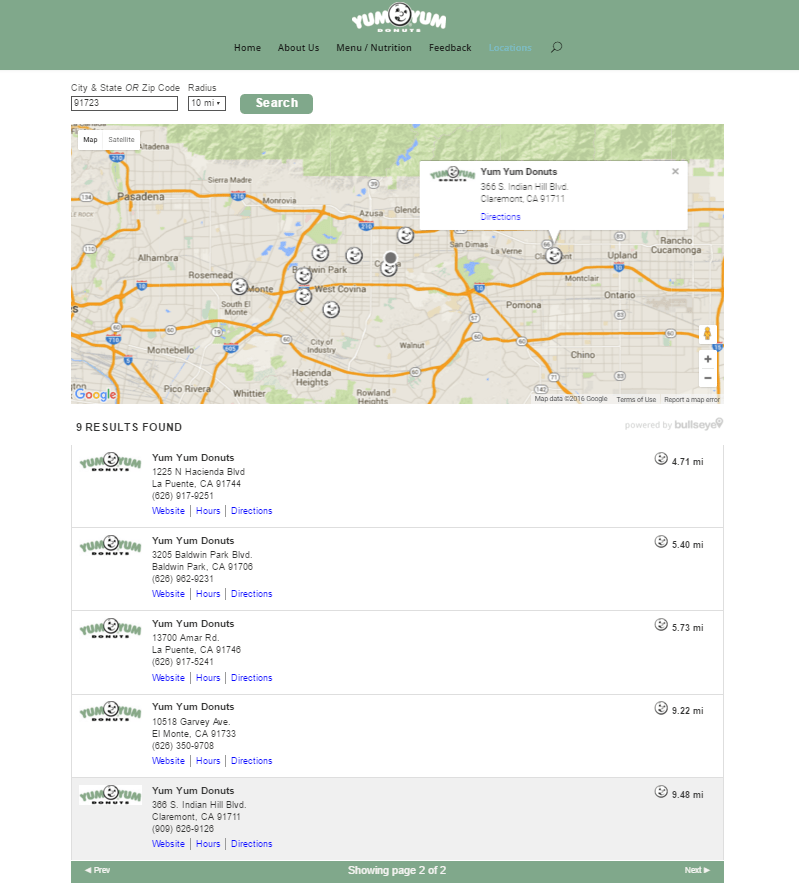Click the Street View pegman icon
The width and height of the screenshot is (799, 887).
click(707, 334)
